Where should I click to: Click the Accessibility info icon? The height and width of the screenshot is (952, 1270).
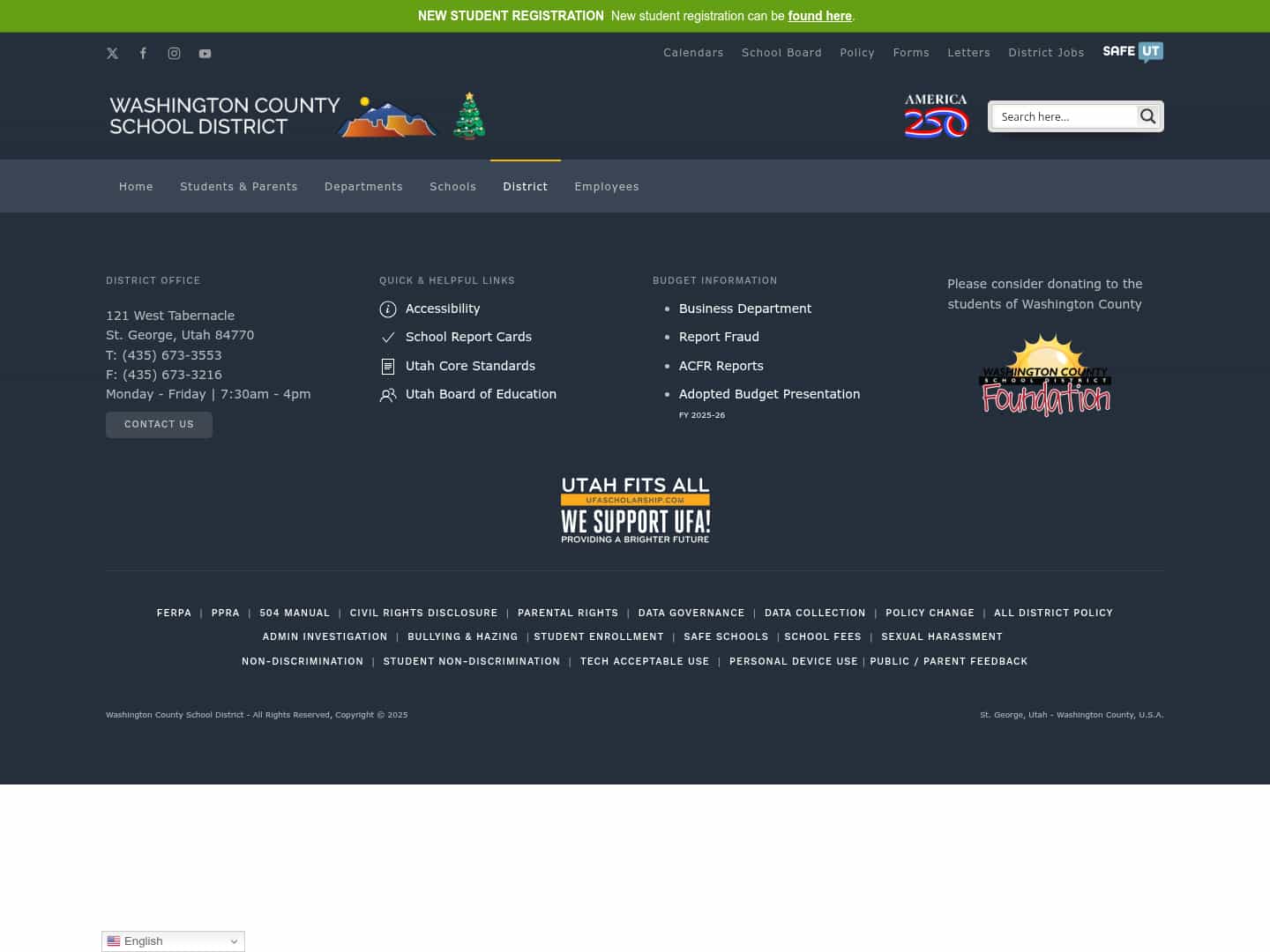[388, 309]
